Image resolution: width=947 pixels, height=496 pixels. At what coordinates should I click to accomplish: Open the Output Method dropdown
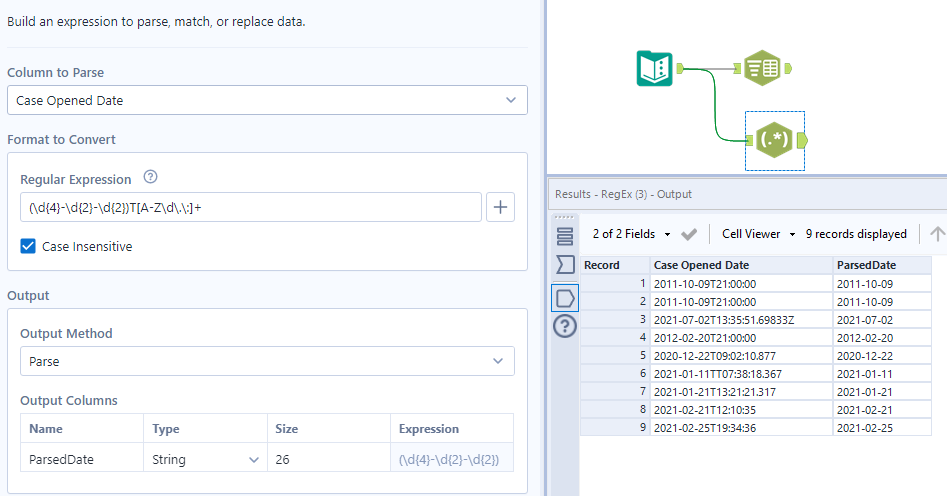pos(267,361)
